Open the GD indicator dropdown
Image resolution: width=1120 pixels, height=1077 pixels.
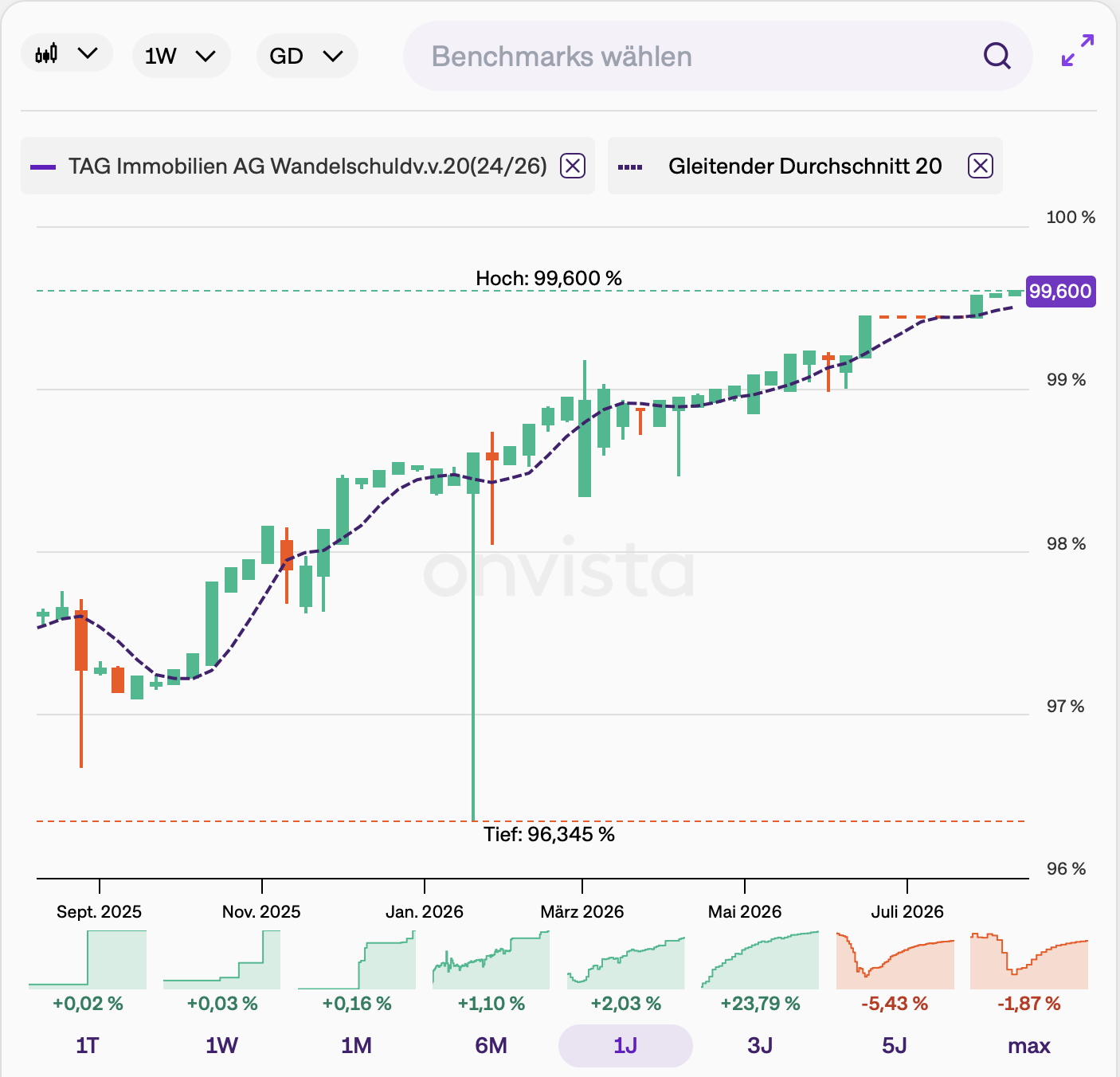click(307, 56)
